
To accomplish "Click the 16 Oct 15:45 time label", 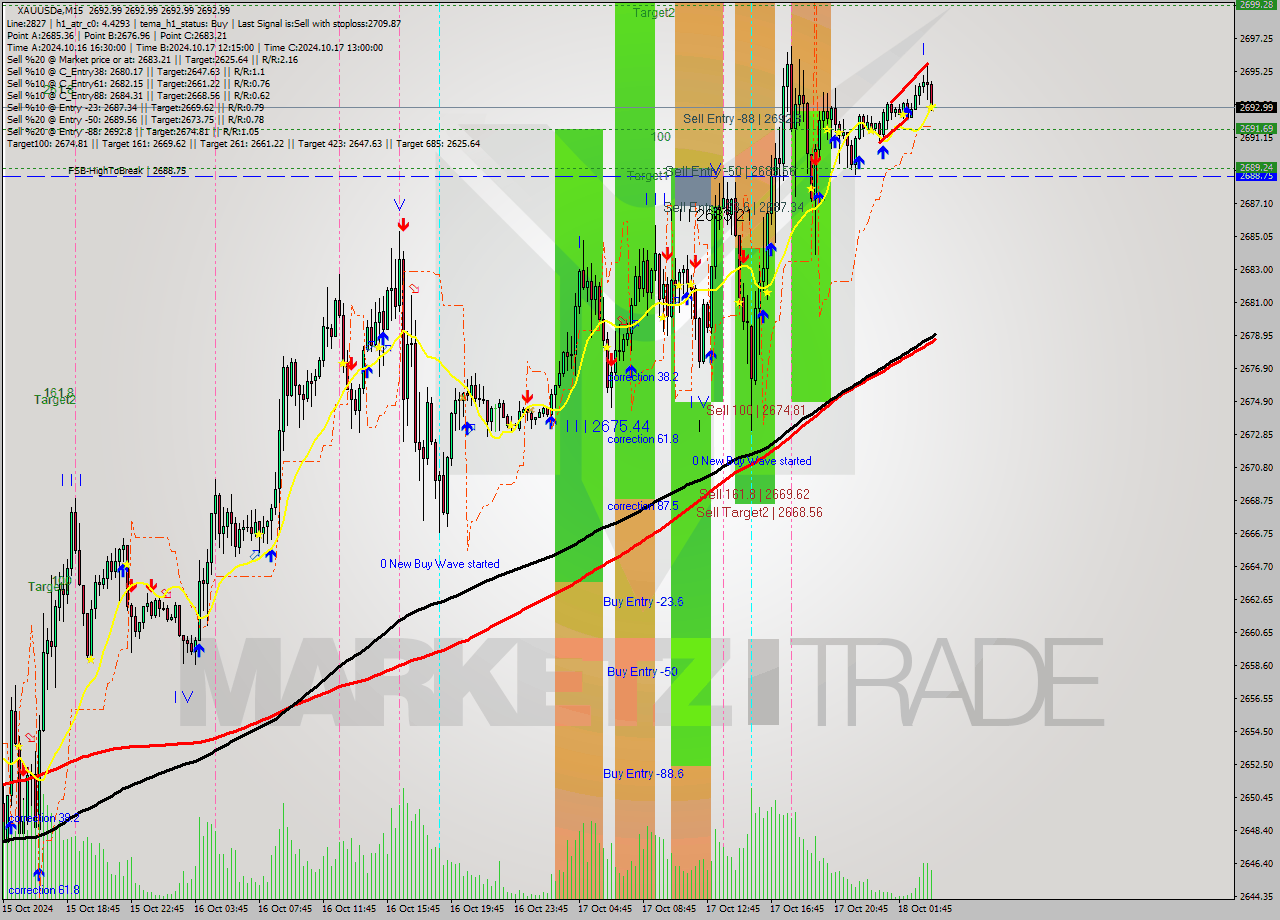I will pyautogui.click(x=412, y=909).
